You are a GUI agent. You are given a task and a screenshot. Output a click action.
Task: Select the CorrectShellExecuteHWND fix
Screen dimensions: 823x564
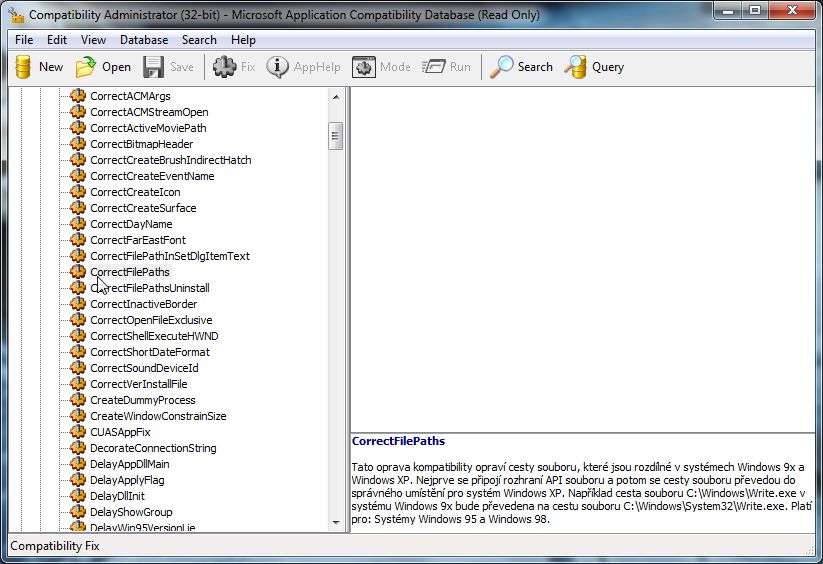(x=154, y=336)
